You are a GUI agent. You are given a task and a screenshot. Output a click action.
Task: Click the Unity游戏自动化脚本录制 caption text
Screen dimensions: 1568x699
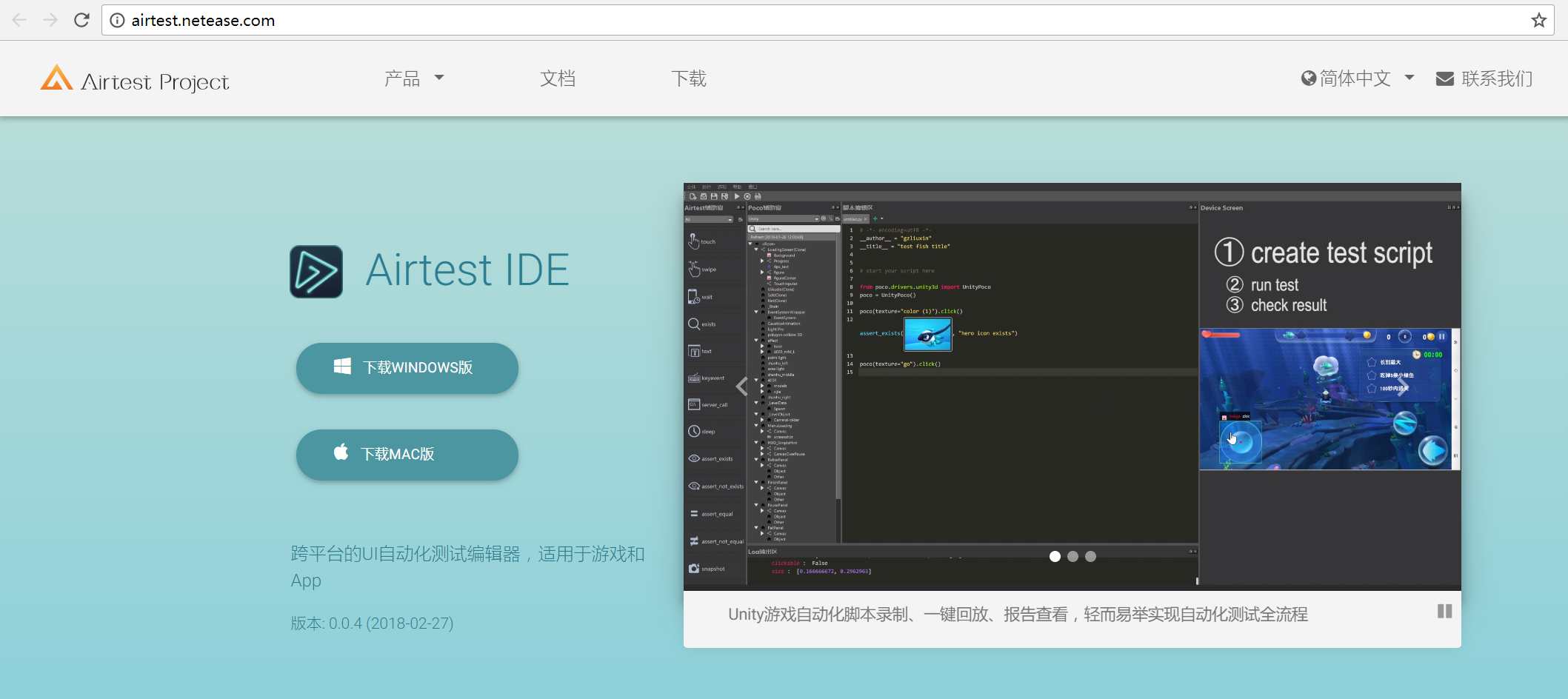tap(1018, 615)
